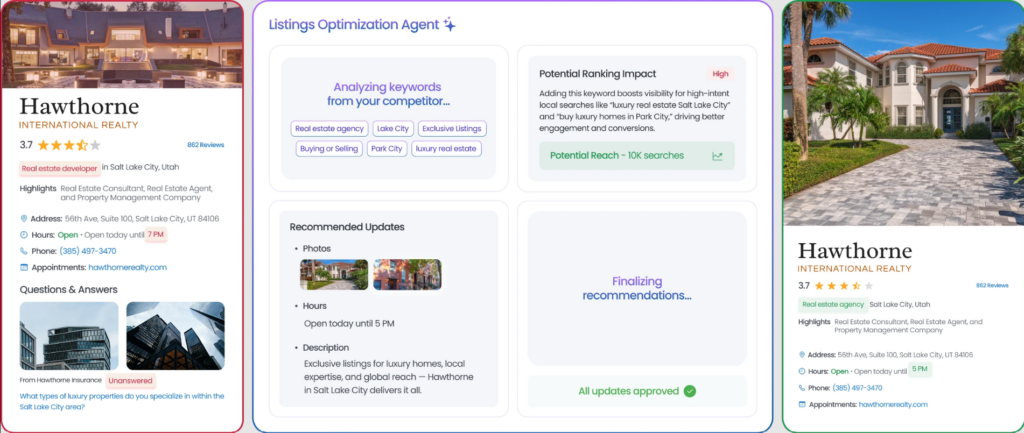
Task: Open first recommended house photo thumbnail
Action: (x=334, y=274)
